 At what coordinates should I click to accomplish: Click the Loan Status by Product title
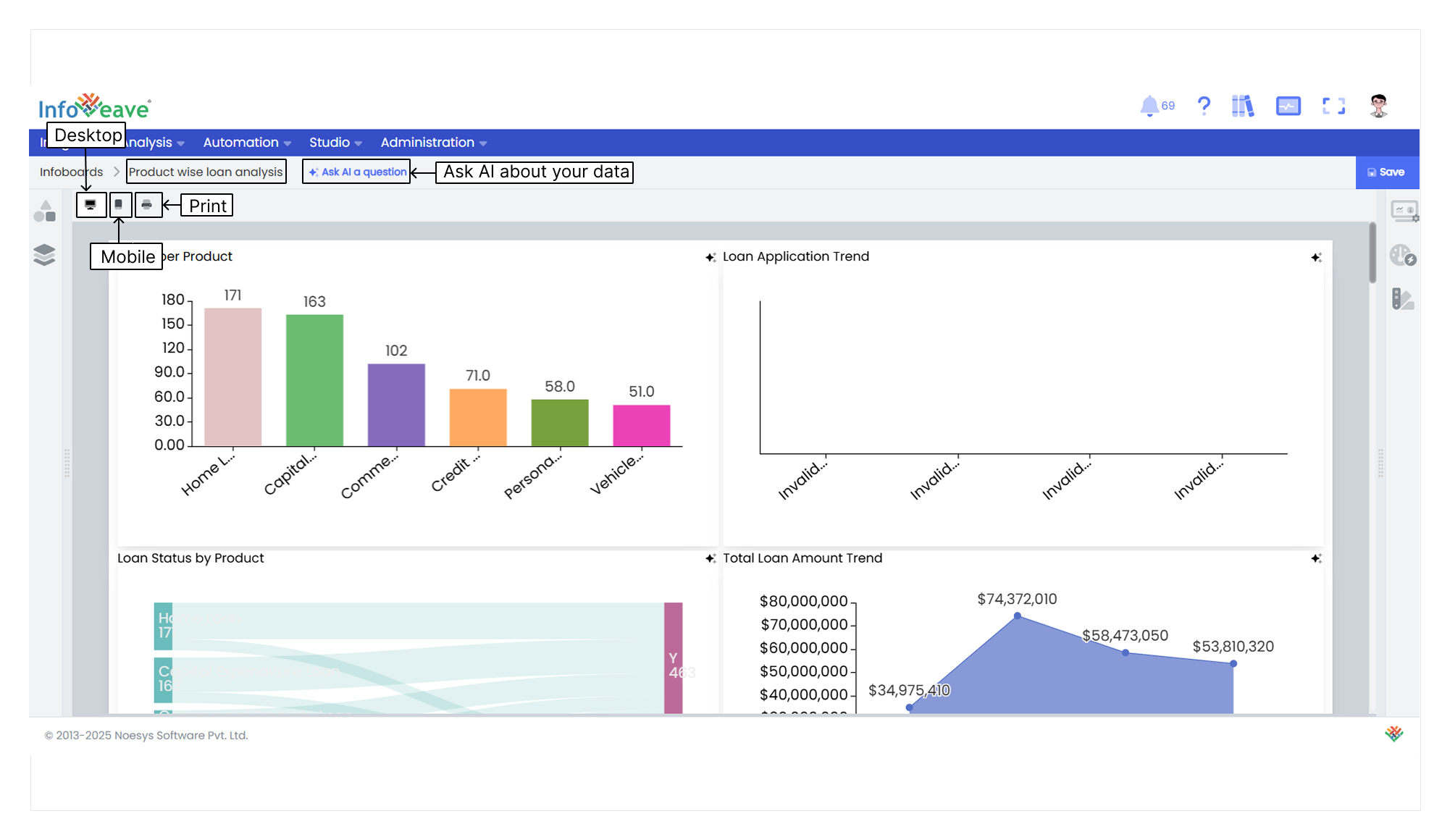pos(190,558)
